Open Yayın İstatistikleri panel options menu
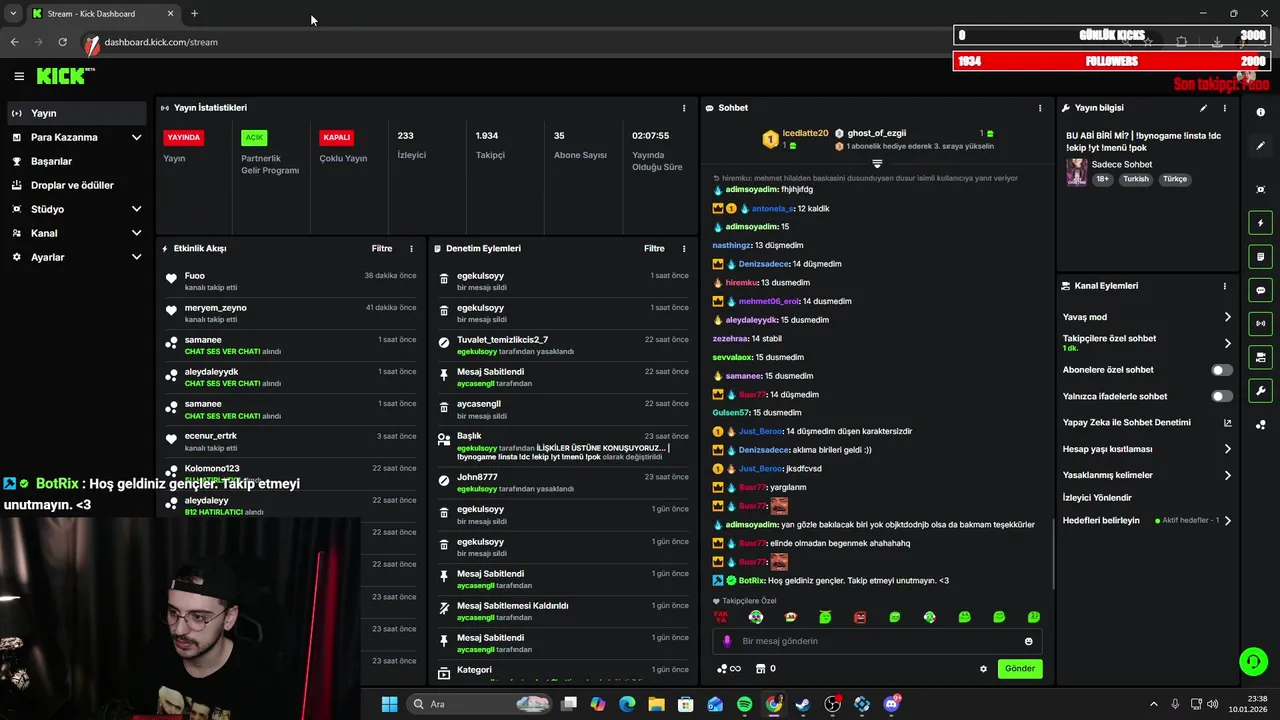1280x720 pixels. point(684,108)
